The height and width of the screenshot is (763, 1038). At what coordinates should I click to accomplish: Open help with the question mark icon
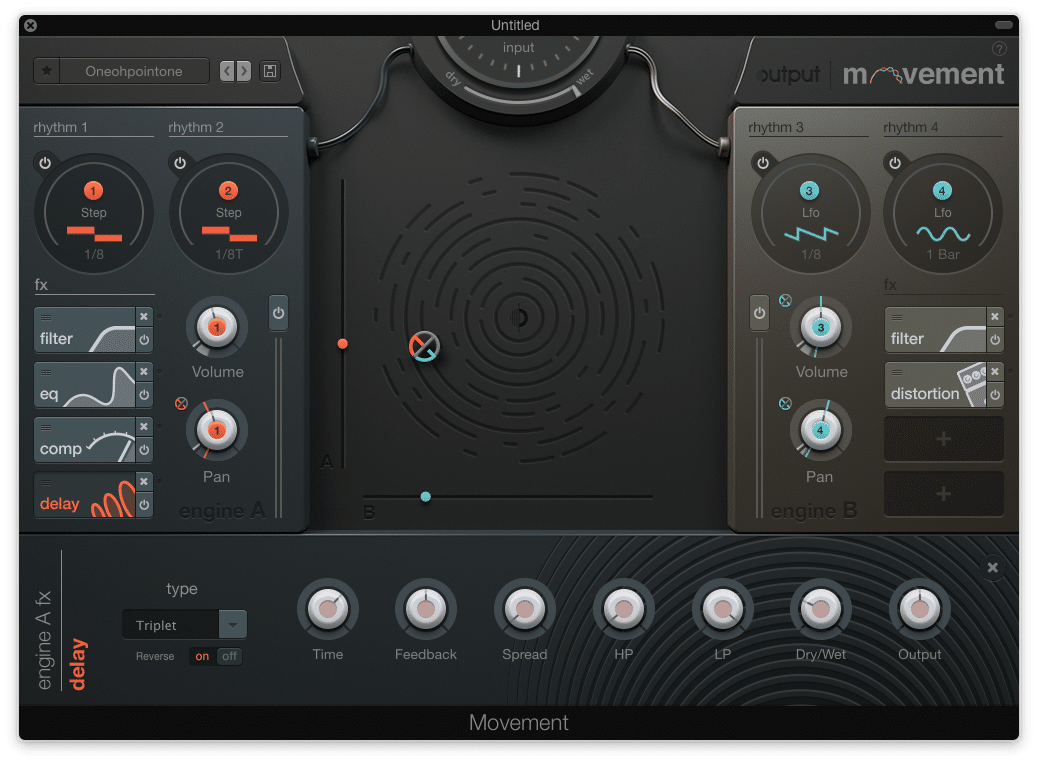(999, 48)
